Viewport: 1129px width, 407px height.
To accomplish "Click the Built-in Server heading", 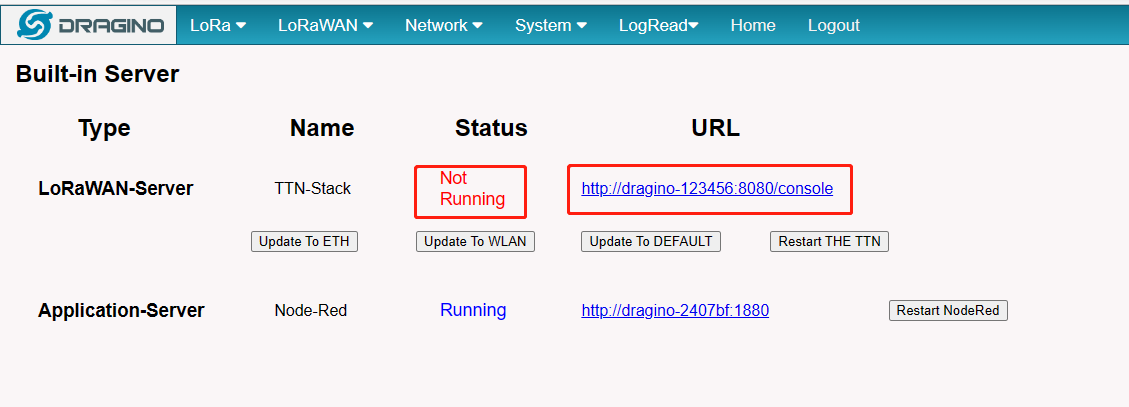I will [97, 73].
